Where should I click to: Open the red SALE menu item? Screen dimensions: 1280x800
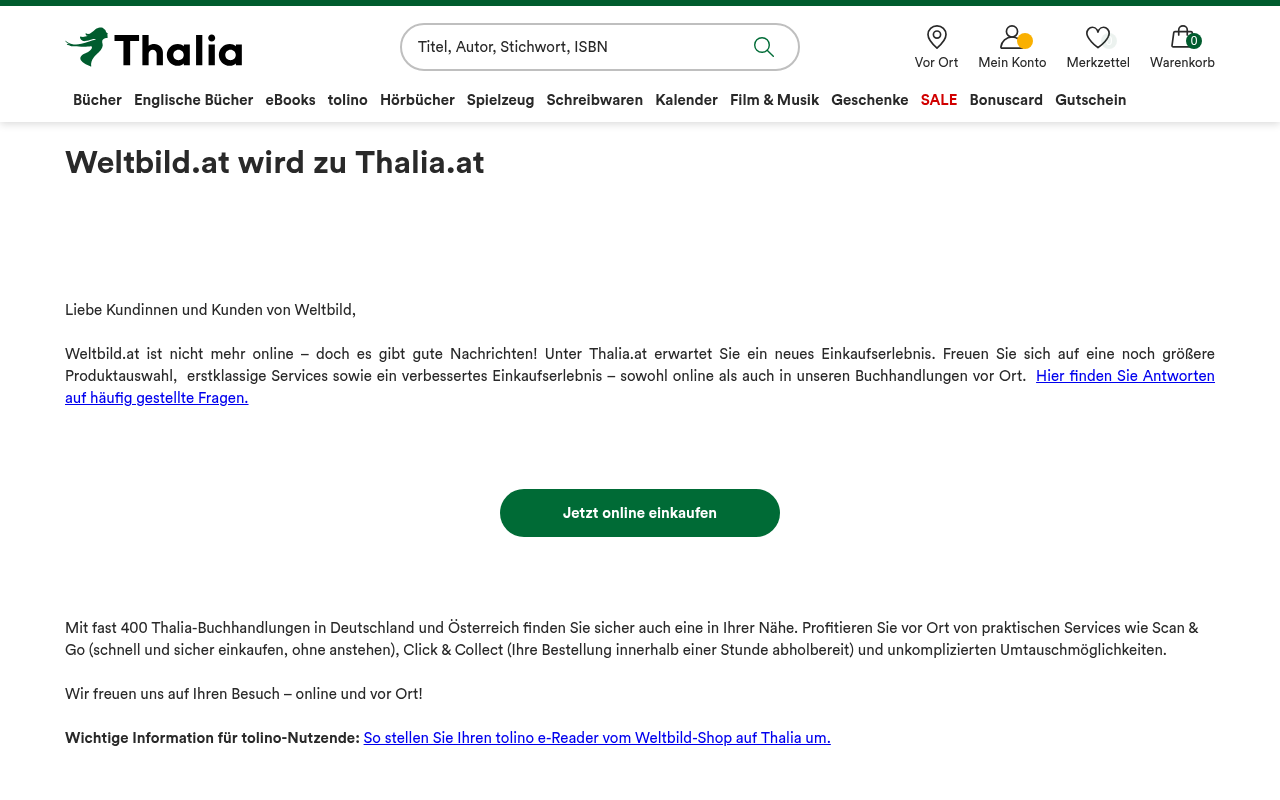pos(939,100)
